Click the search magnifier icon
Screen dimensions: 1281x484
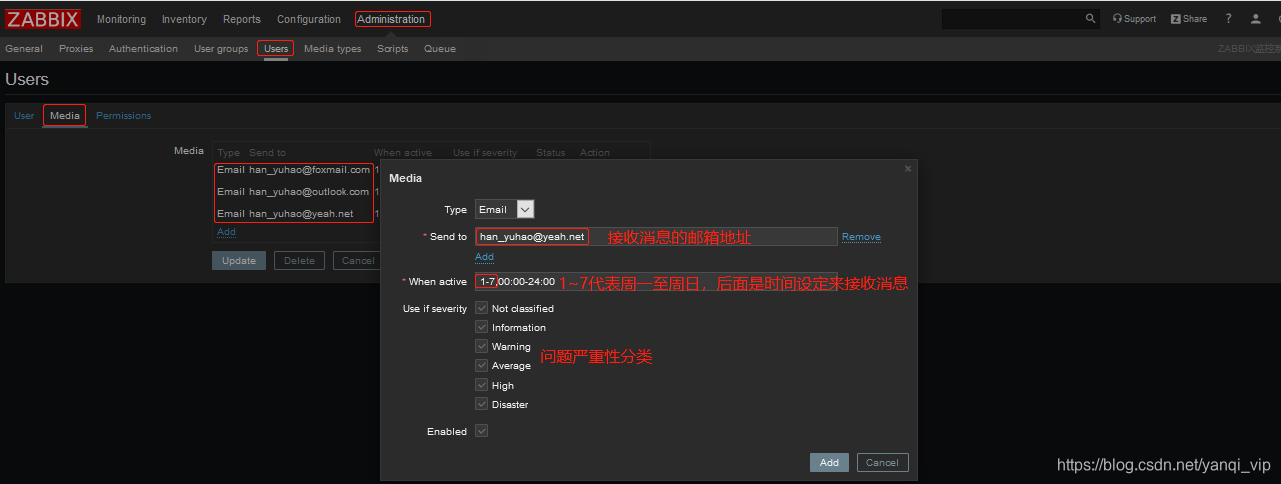click(1091, 18)
